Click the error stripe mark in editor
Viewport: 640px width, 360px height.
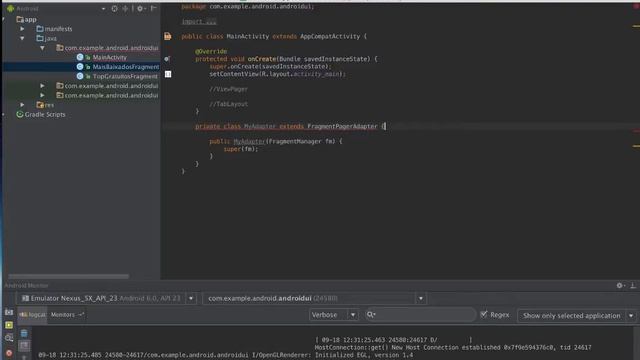[x=636, y=131]
